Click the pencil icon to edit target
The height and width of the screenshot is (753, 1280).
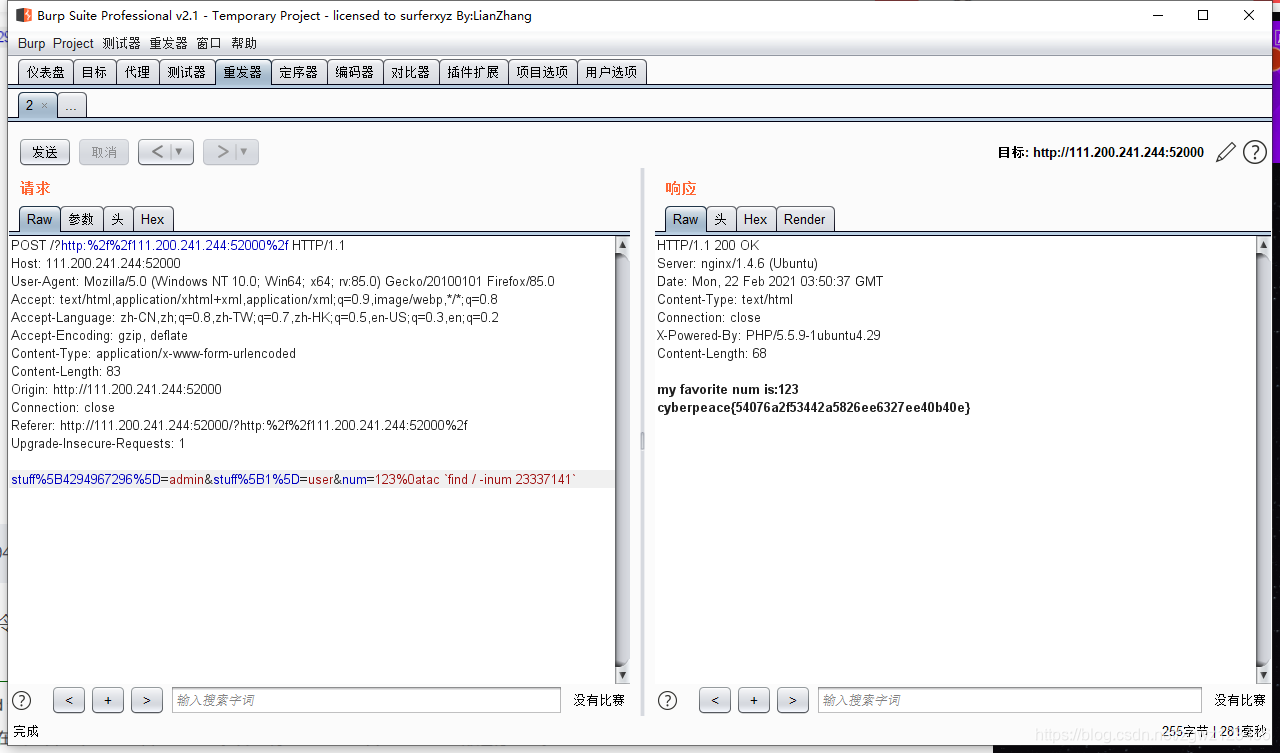1225,152
